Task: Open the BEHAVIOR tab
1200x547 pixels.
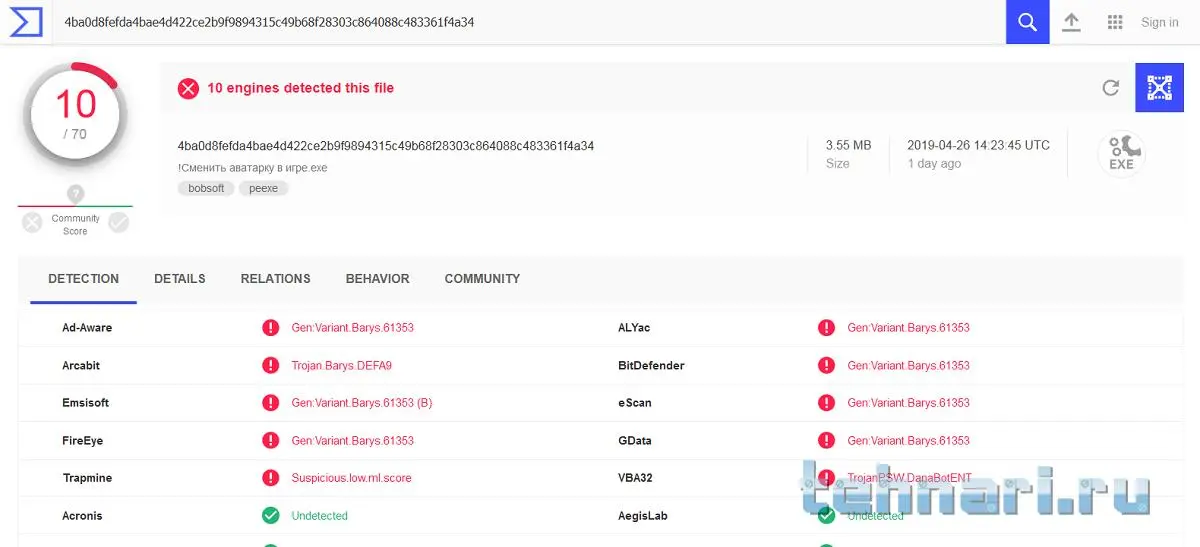Action: click(x=377, y=279)
